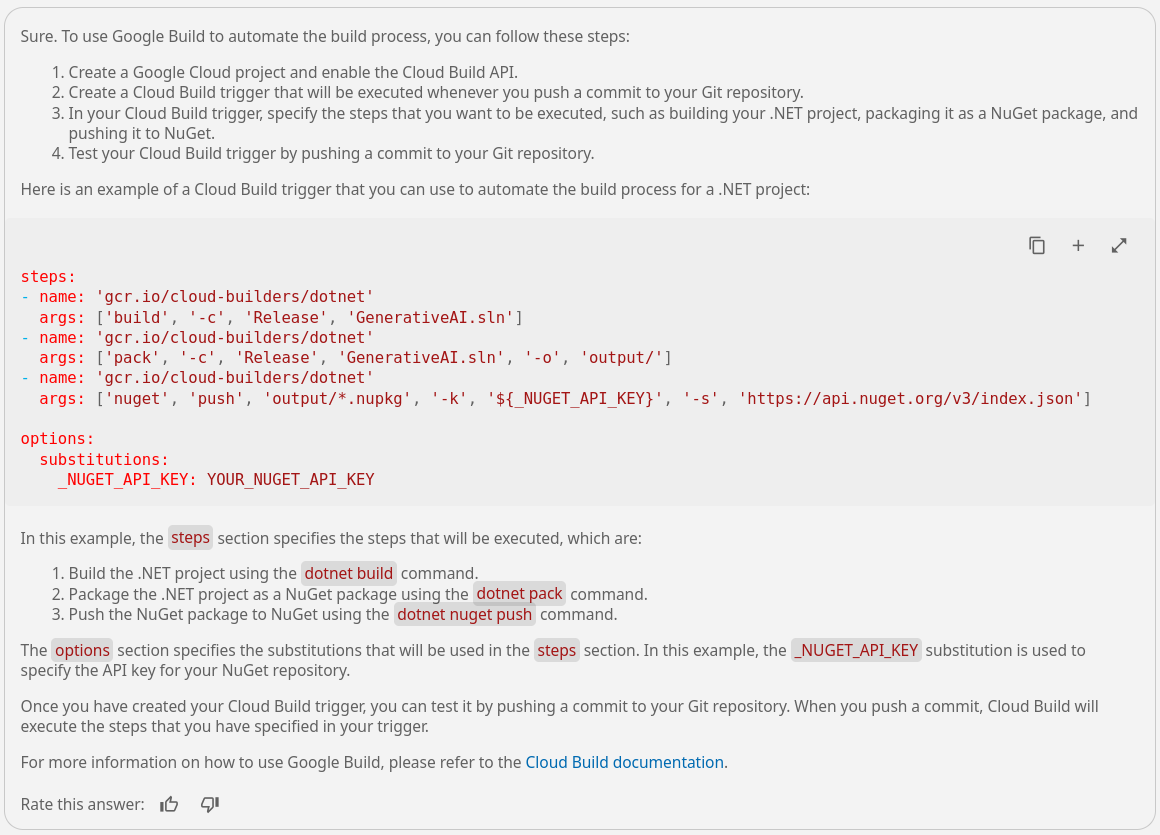Viewport: 1160px width, 835px height.
Task: Click the 'dotnet build' inline code
Action: point(348,574)
